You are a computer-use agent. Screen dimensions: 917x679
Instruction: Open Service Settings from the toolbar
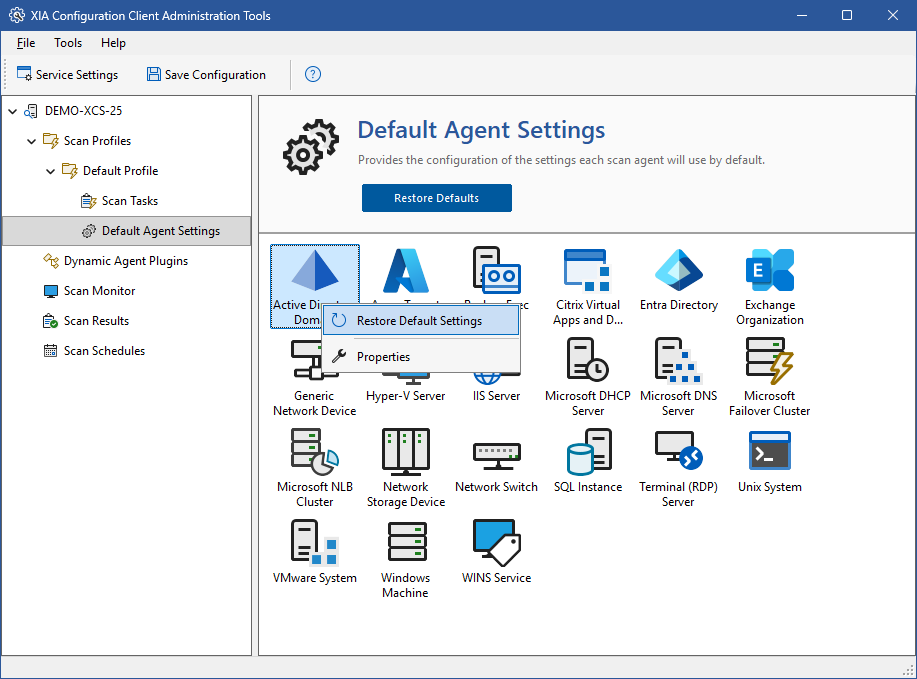tap(67, 75)
